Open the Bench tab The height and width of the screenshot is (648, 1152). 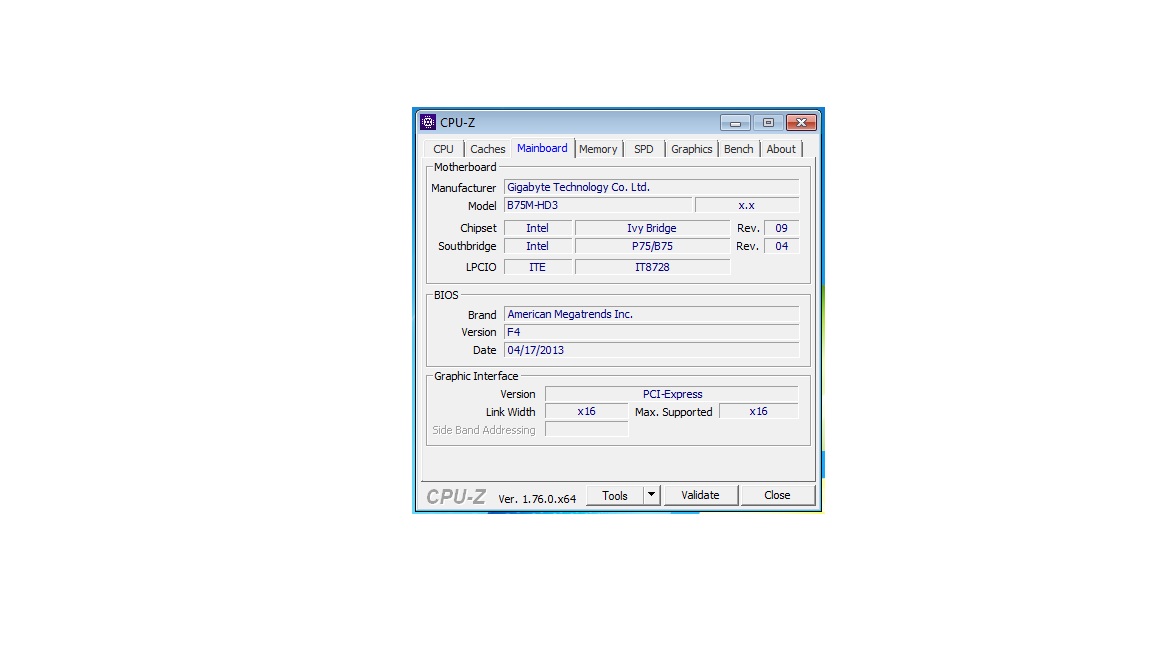click(738, 149)
